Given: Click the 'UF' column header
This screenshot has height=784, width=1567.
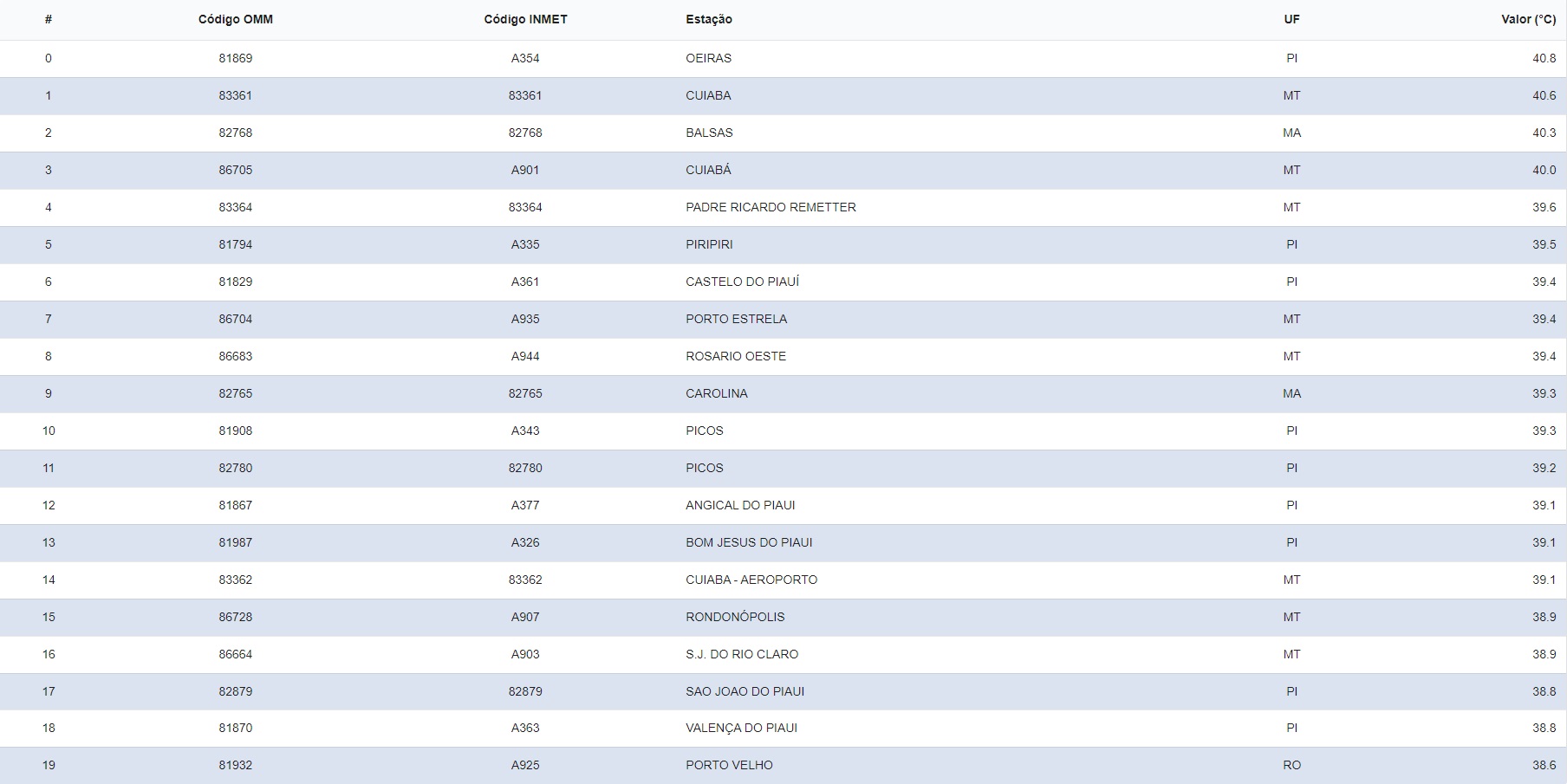Looking at the screenshot, I should [1291, 19].
